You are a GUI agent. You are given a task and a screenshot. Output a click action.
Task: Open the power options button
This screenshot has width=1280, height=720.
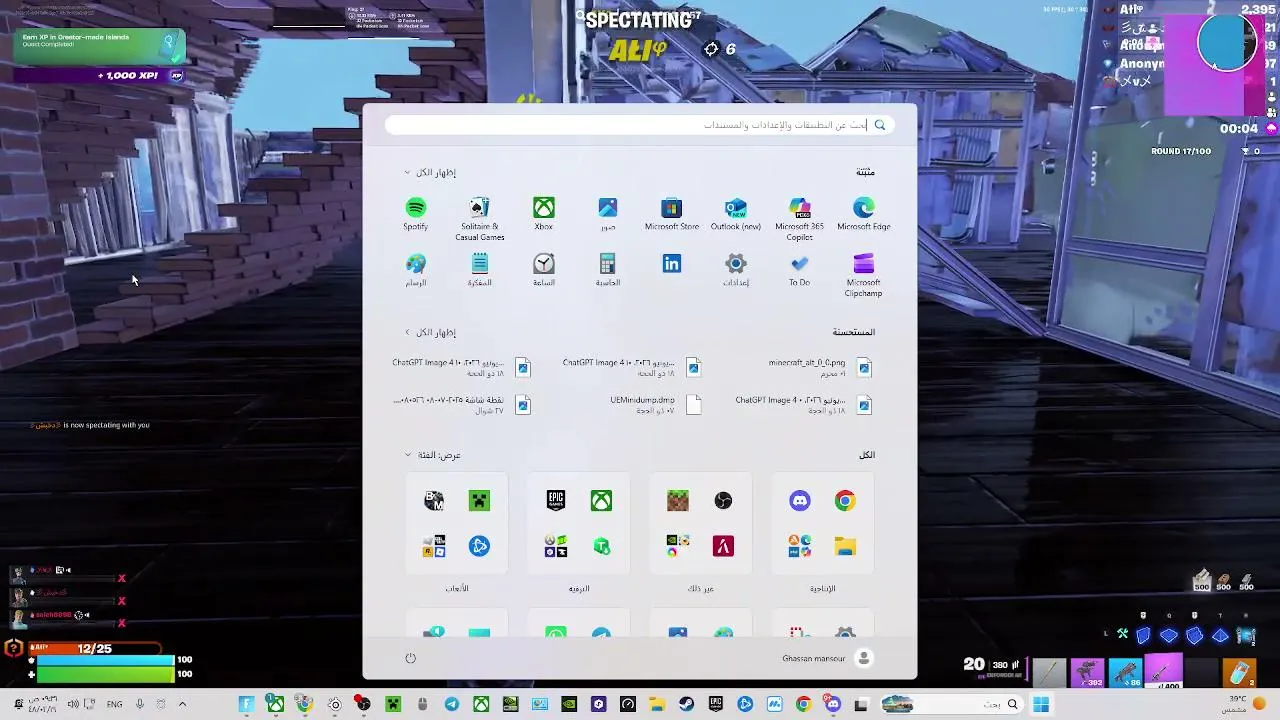click(x=410, y=658)
